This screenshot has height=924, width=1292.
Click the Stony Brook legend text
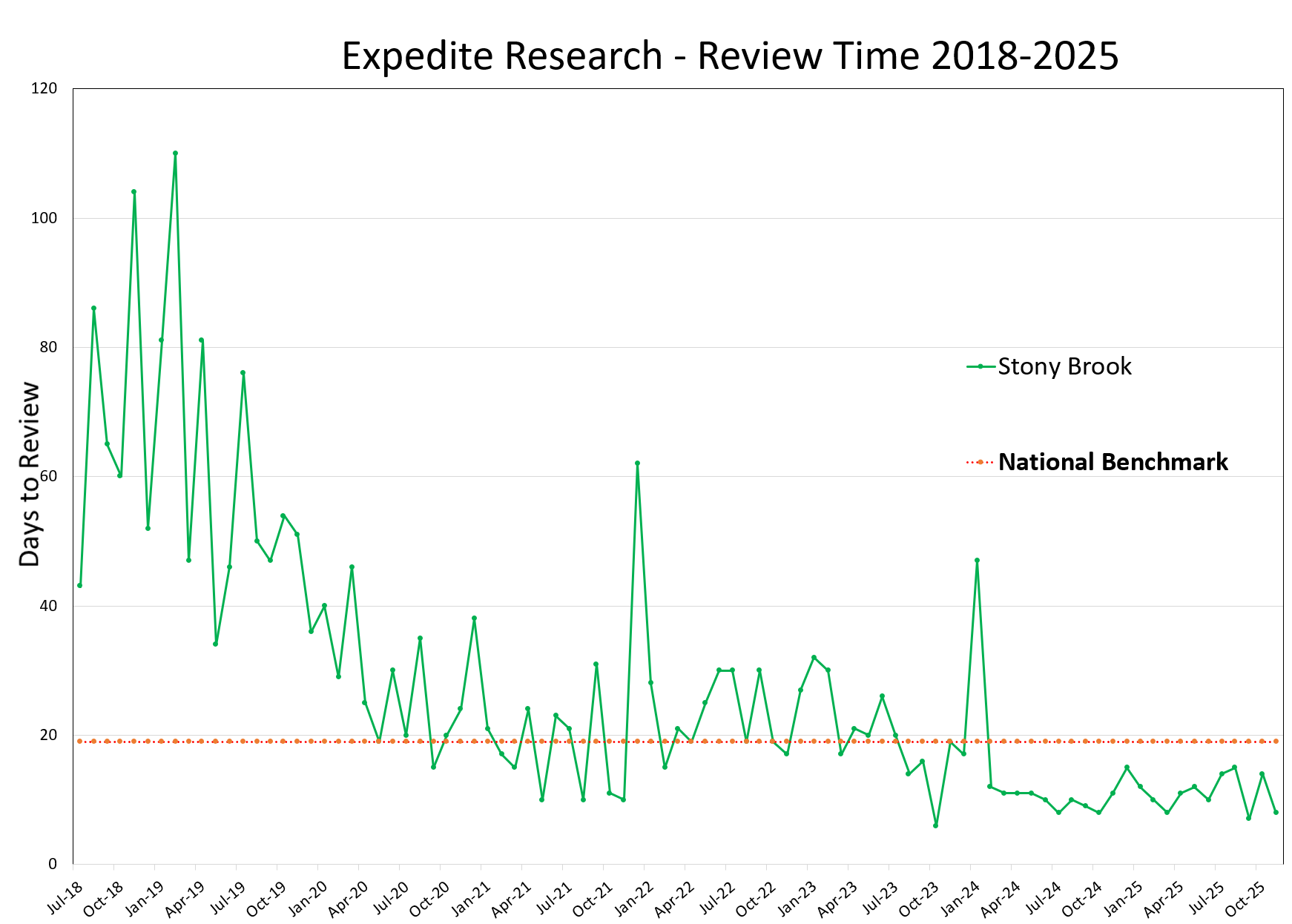[x=1064, y=366]
